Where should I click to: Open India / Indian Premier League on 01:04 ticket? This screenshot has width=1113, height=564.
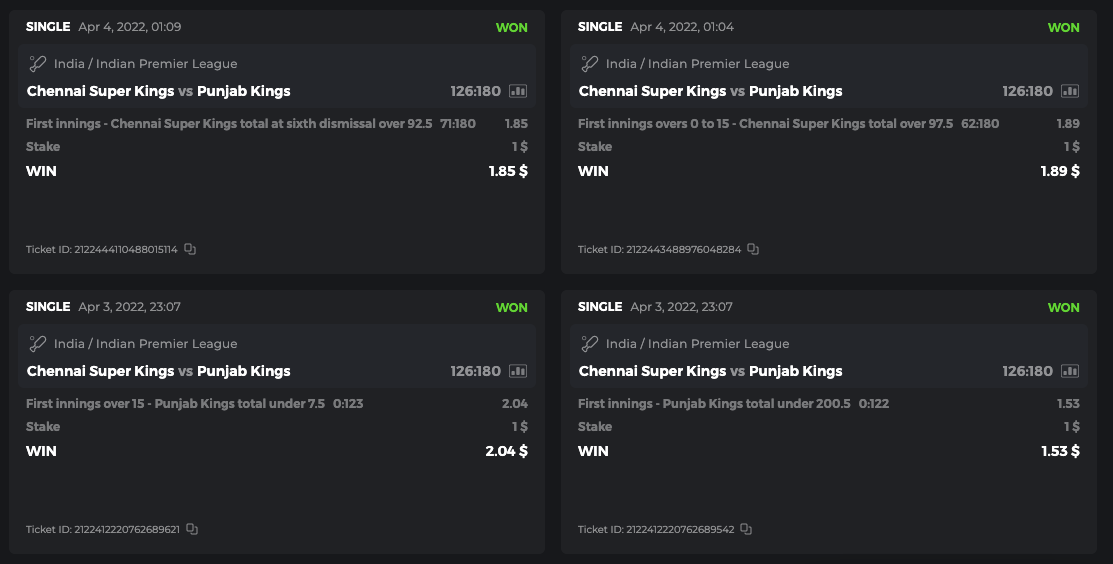697,64
